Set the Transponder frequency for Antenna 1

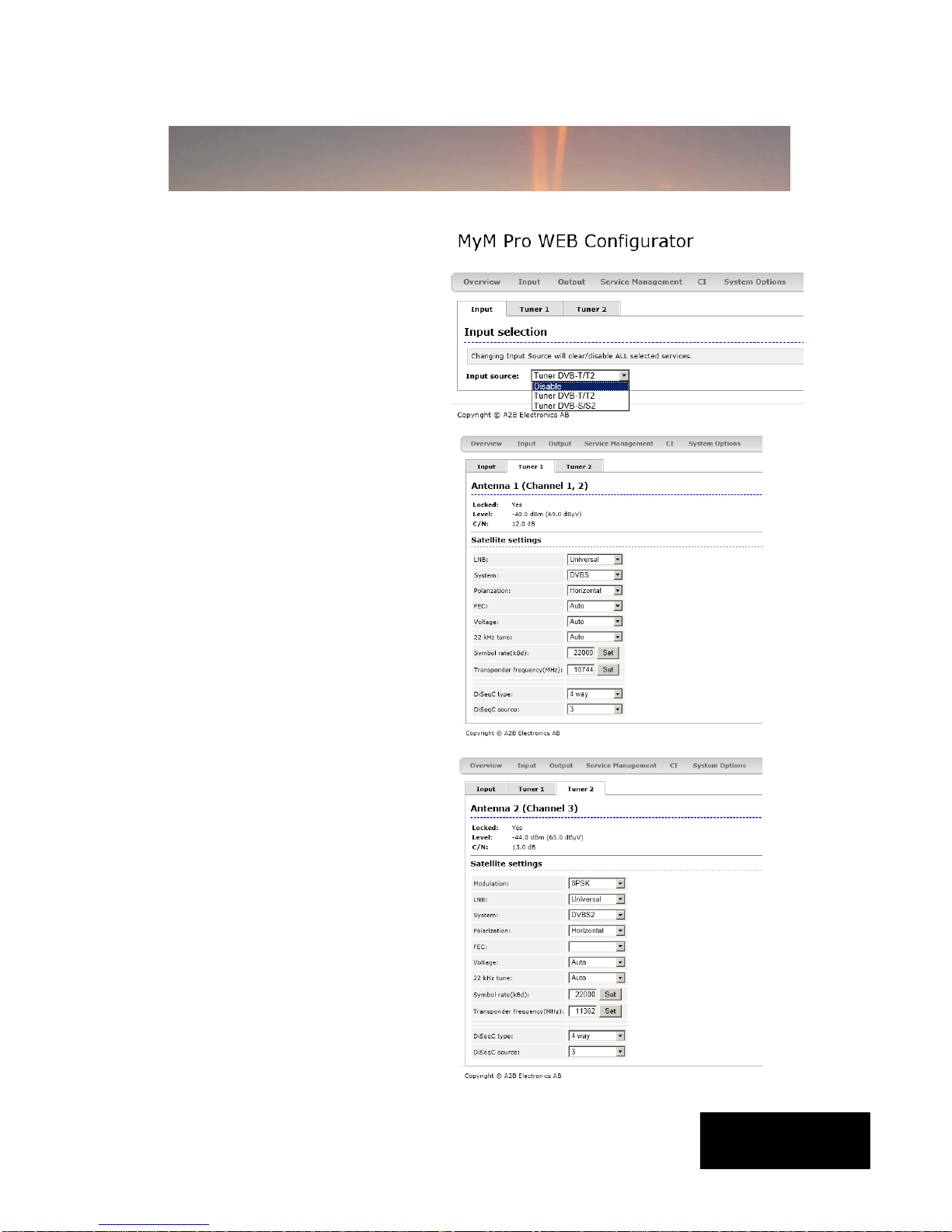tap(609, 669)
